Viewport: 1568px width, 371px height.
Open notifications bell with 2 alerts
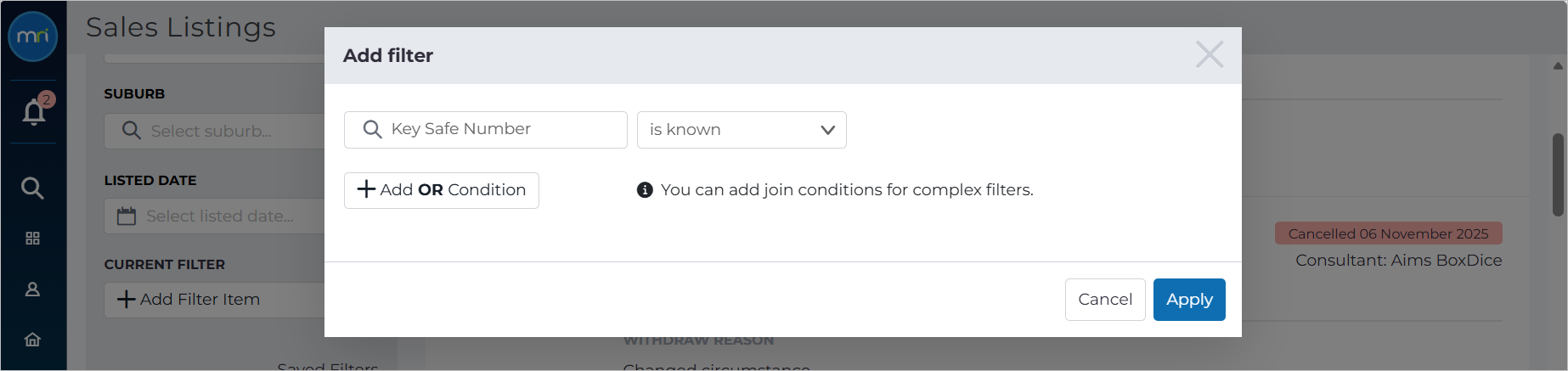(x=34, y=111)
